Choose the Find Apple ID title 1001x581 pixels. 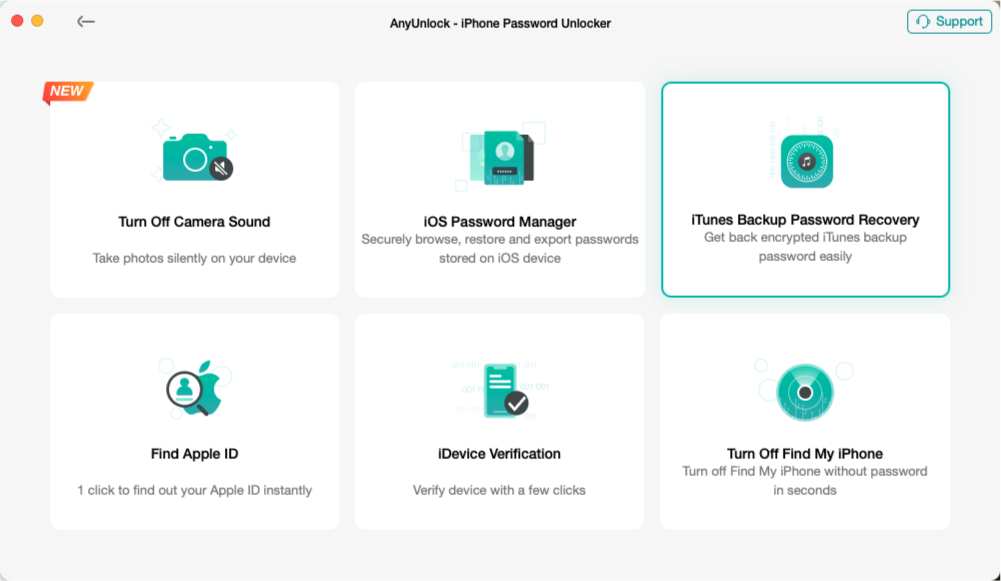tap(194, 454)
